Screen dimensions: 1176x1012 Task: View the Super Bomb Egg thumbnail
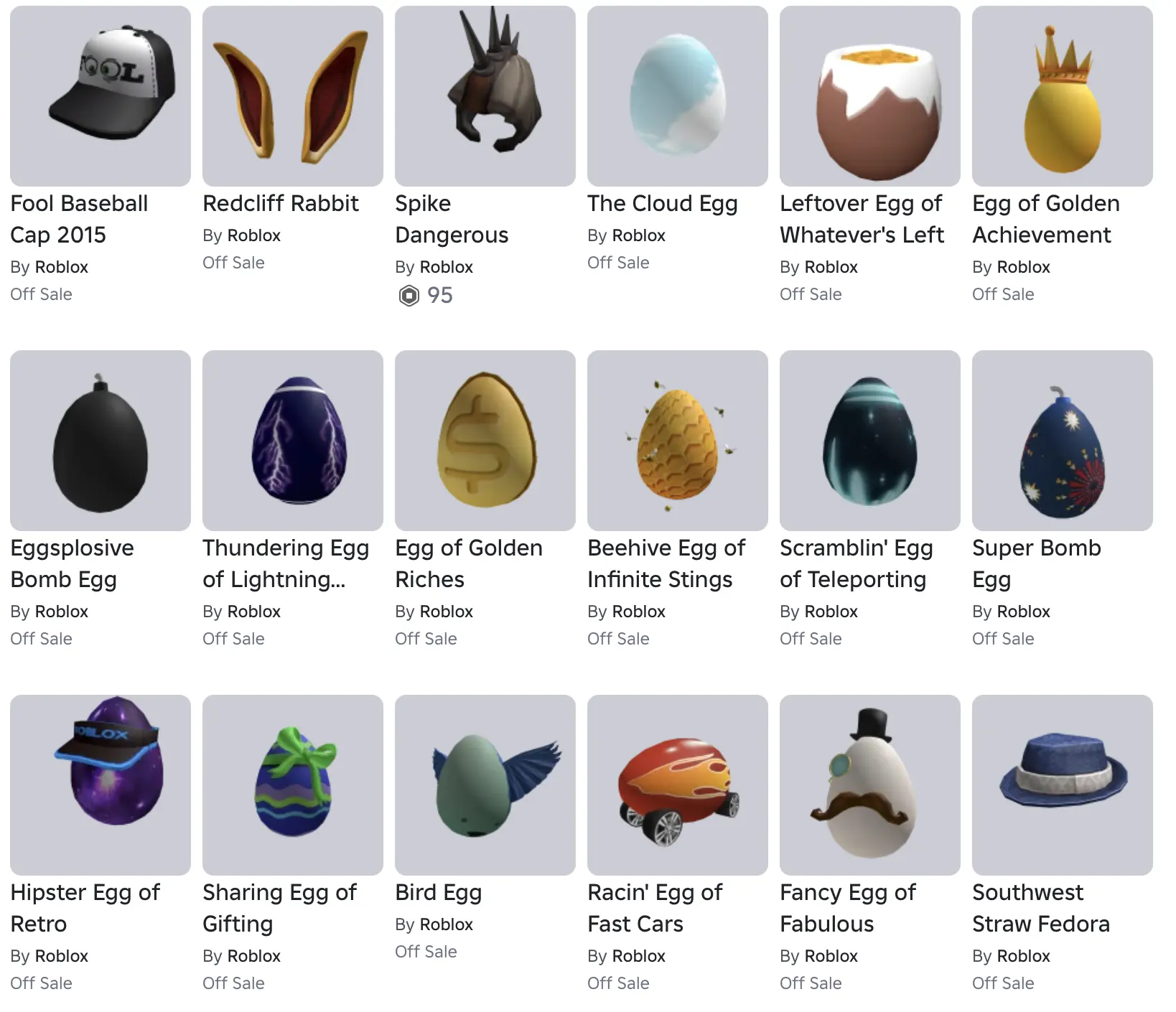tap(1063, 441)
